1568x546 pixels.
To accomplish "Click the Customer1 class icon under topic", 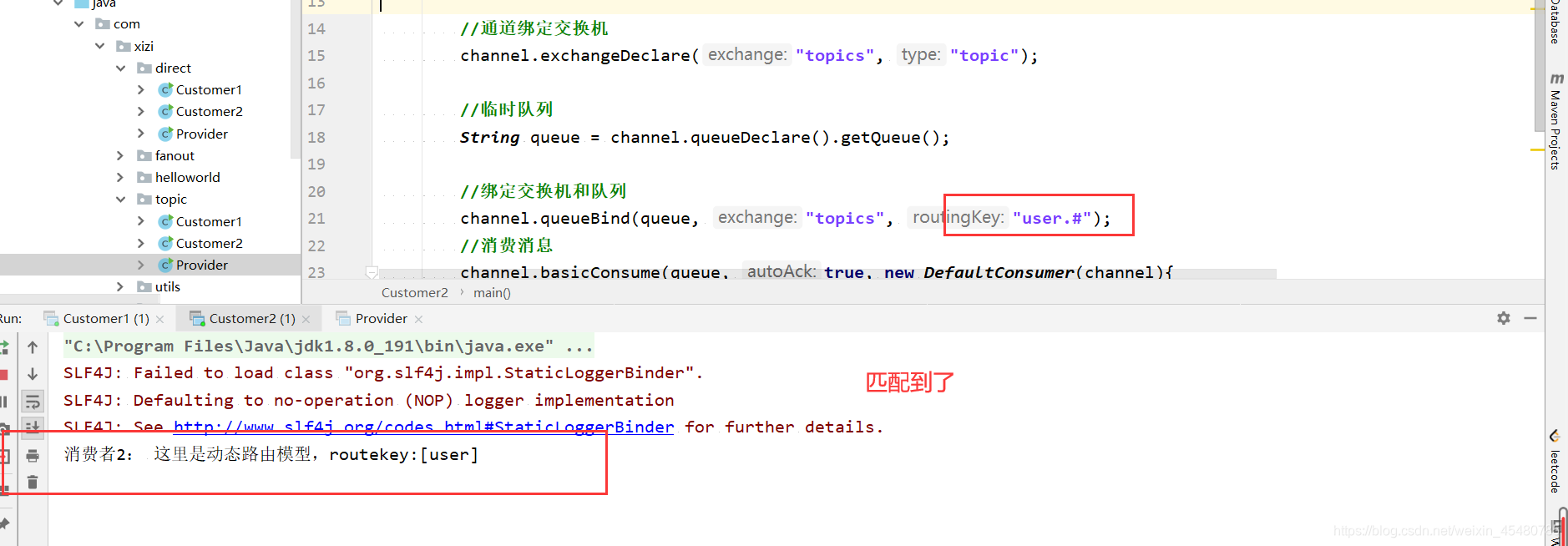I will (165, 221).
